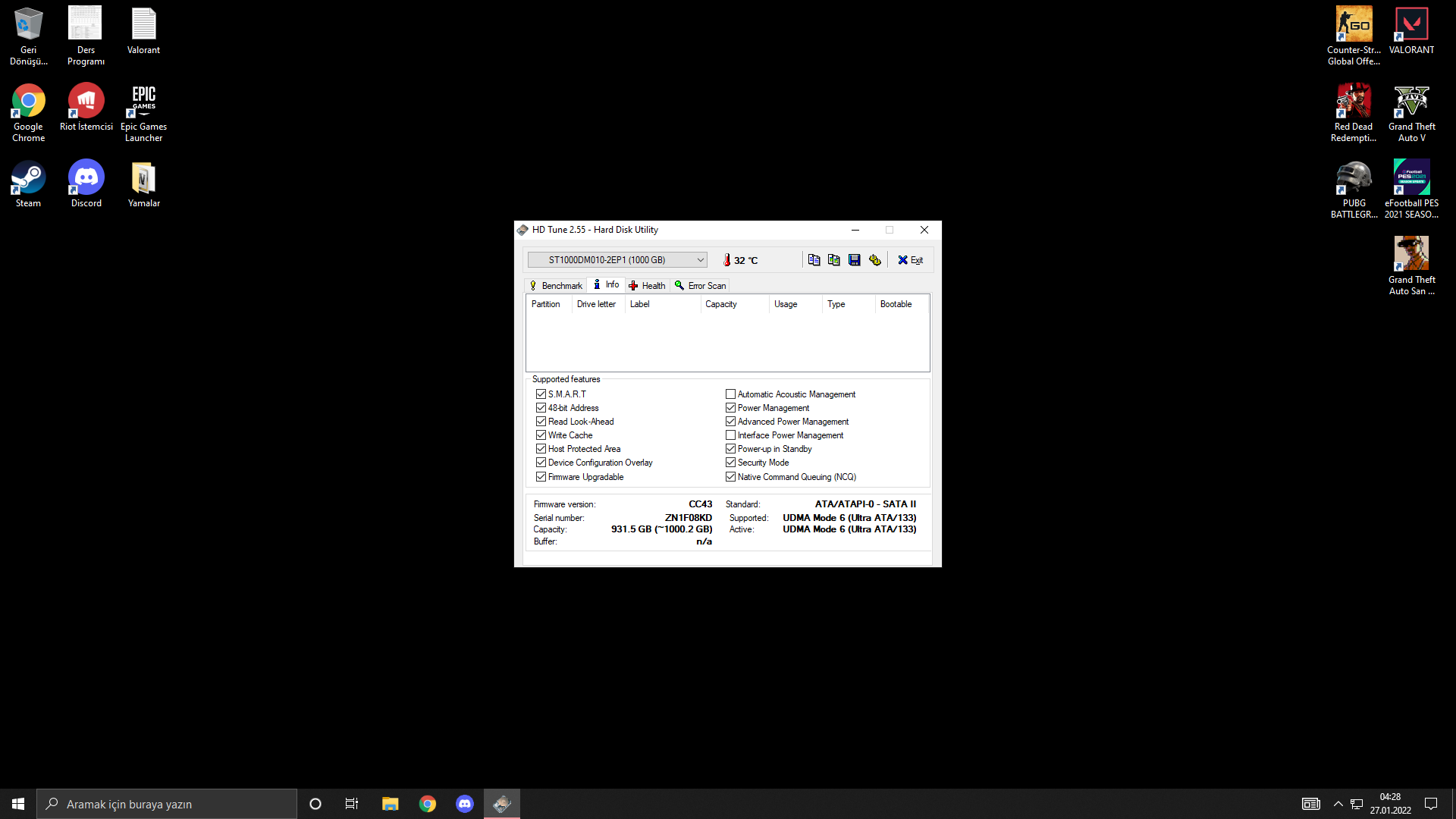
Task: Click the copy screenshot to clipboard icon
Action: (834, 259)
